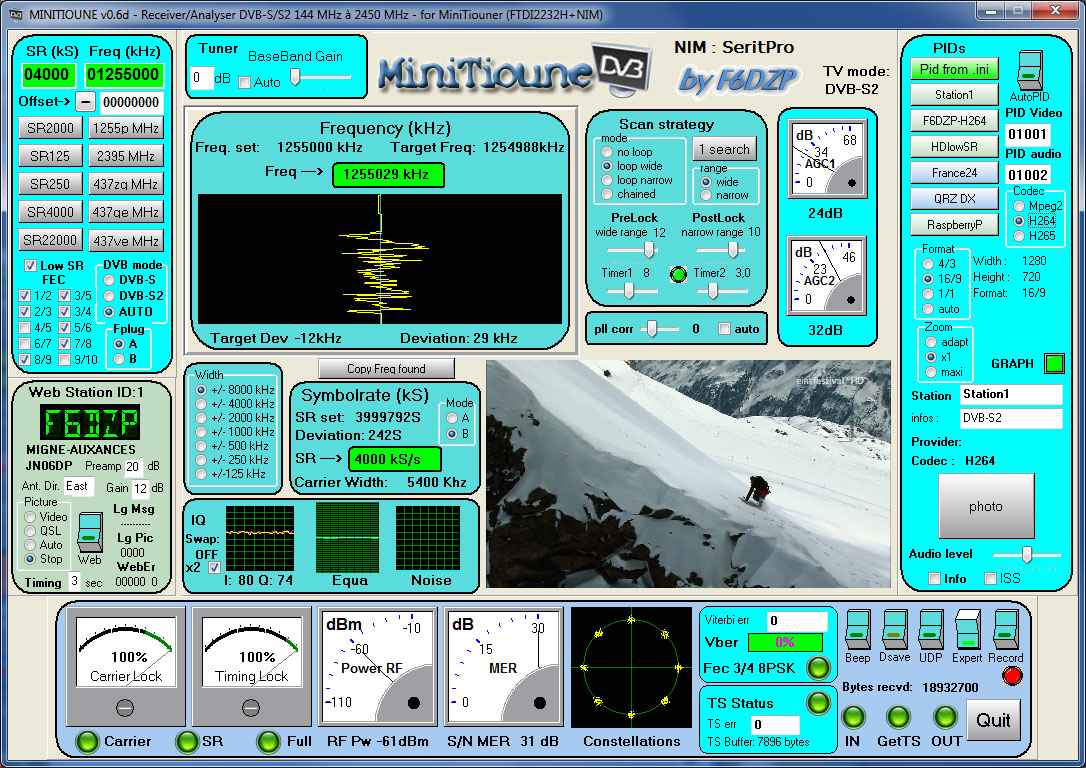The width and height of the screenshot is (1086, 768).
Task: Click the green OUT indicator LED
Action: 945,717
